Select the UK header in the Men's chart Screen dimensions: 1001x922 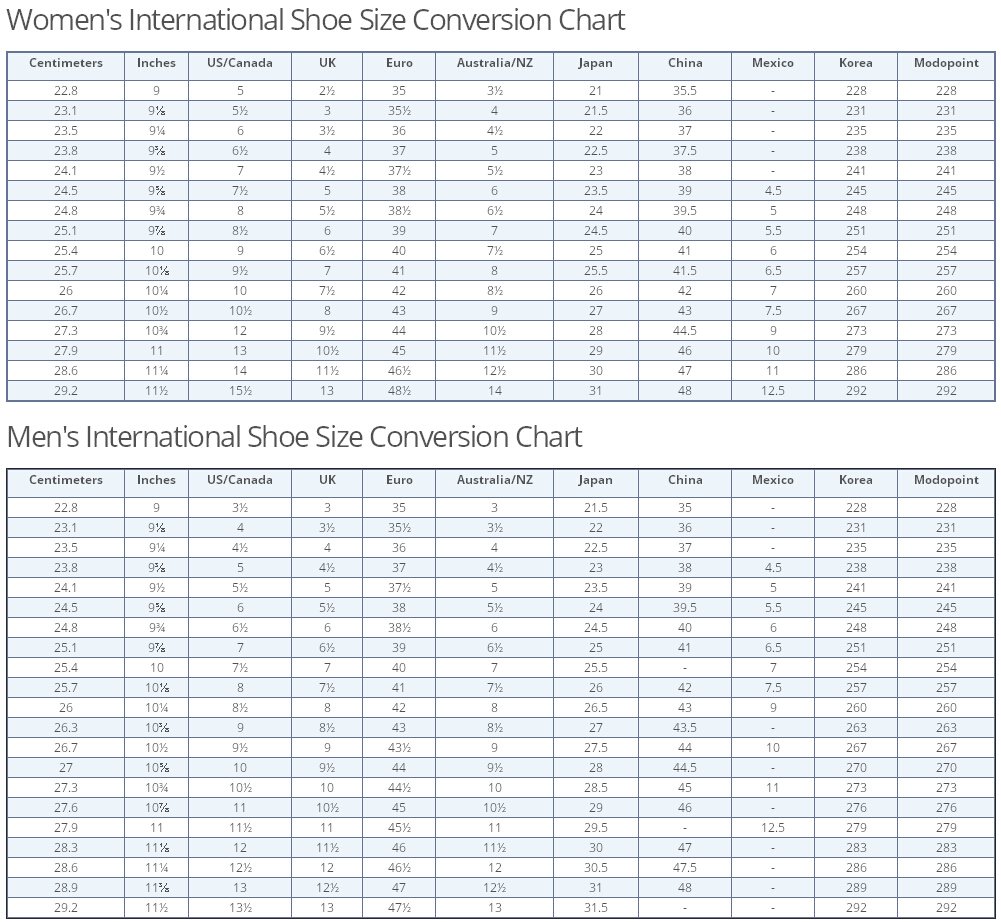click(327, 480)
